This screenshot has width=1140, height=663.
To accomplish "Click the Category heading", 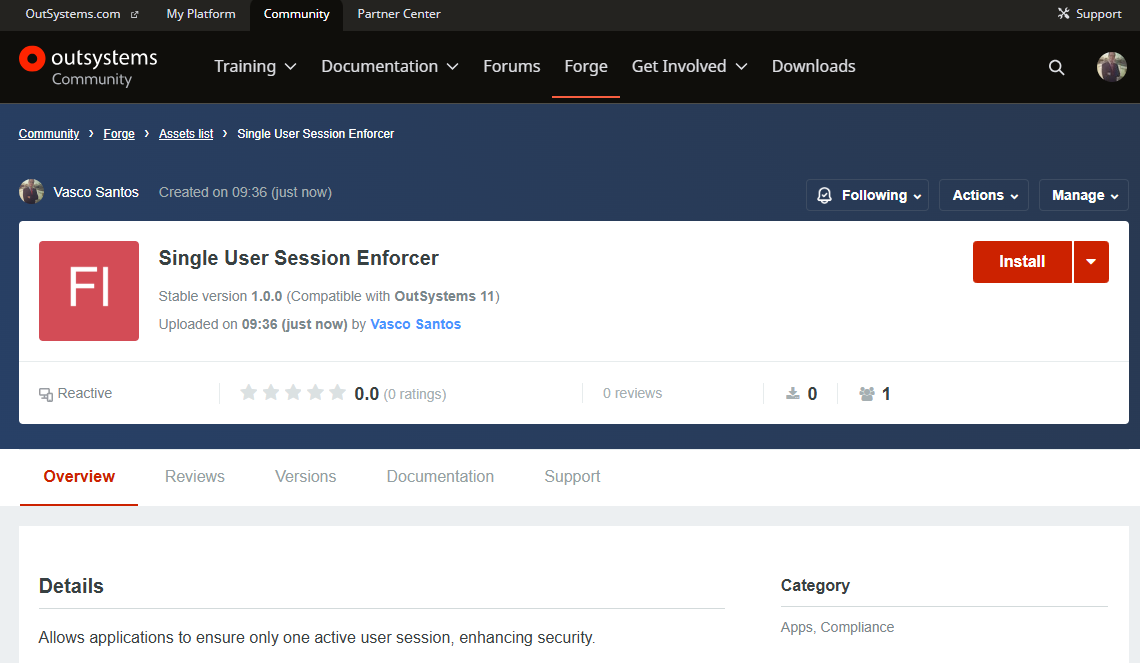I will click(815, 585).
